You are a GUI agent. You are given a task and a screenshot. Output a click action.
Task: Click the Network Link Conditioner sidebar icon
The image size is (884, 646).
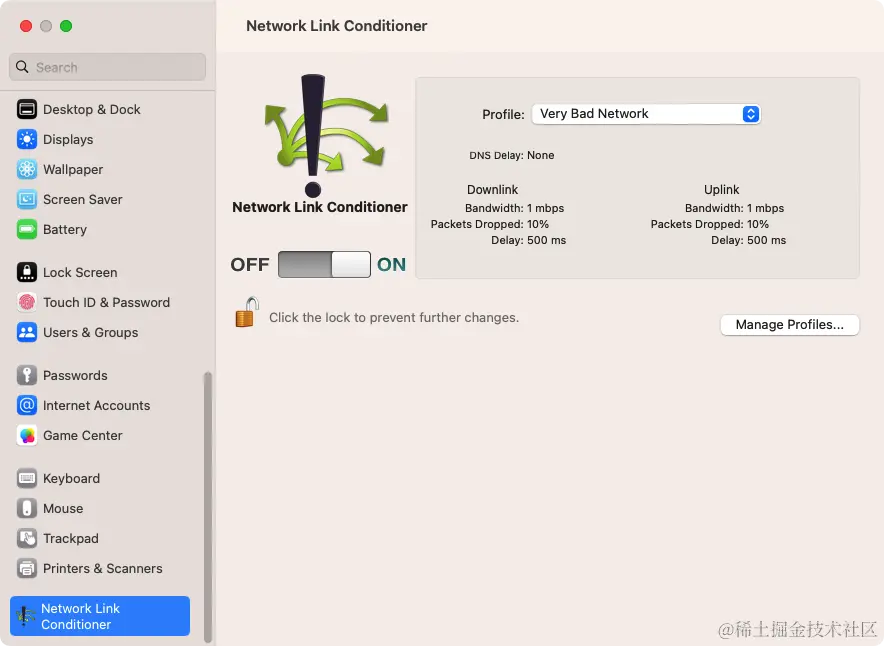click(25, 616)
